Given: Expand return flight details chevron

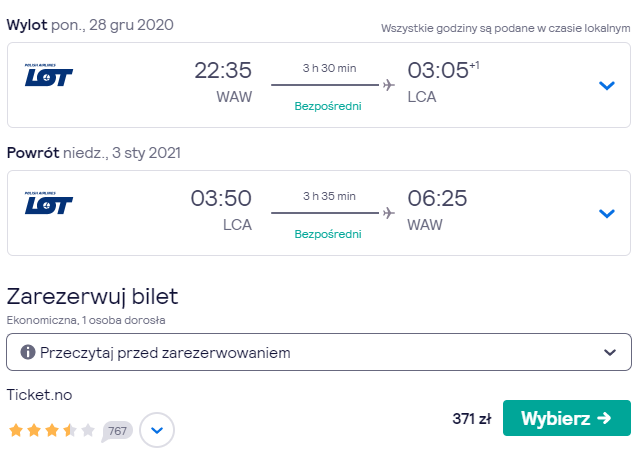Looking at the screenshot, I should click(607, 213).
